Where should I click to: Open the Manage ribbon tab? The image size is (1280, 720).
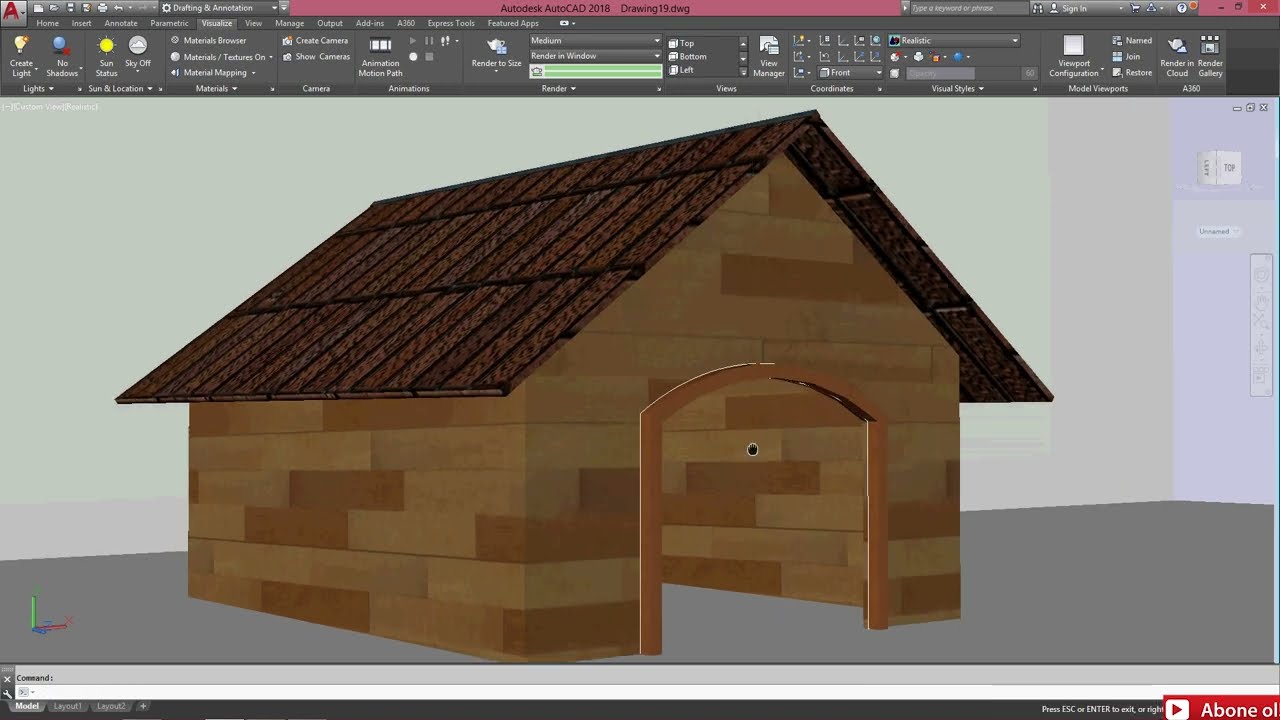pyautogui.click(x=290, y=23)
